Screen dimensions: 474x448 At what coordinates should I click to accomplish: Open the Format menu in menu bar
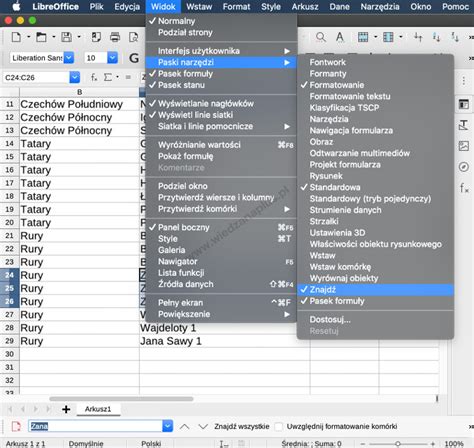tap(236, 7)
